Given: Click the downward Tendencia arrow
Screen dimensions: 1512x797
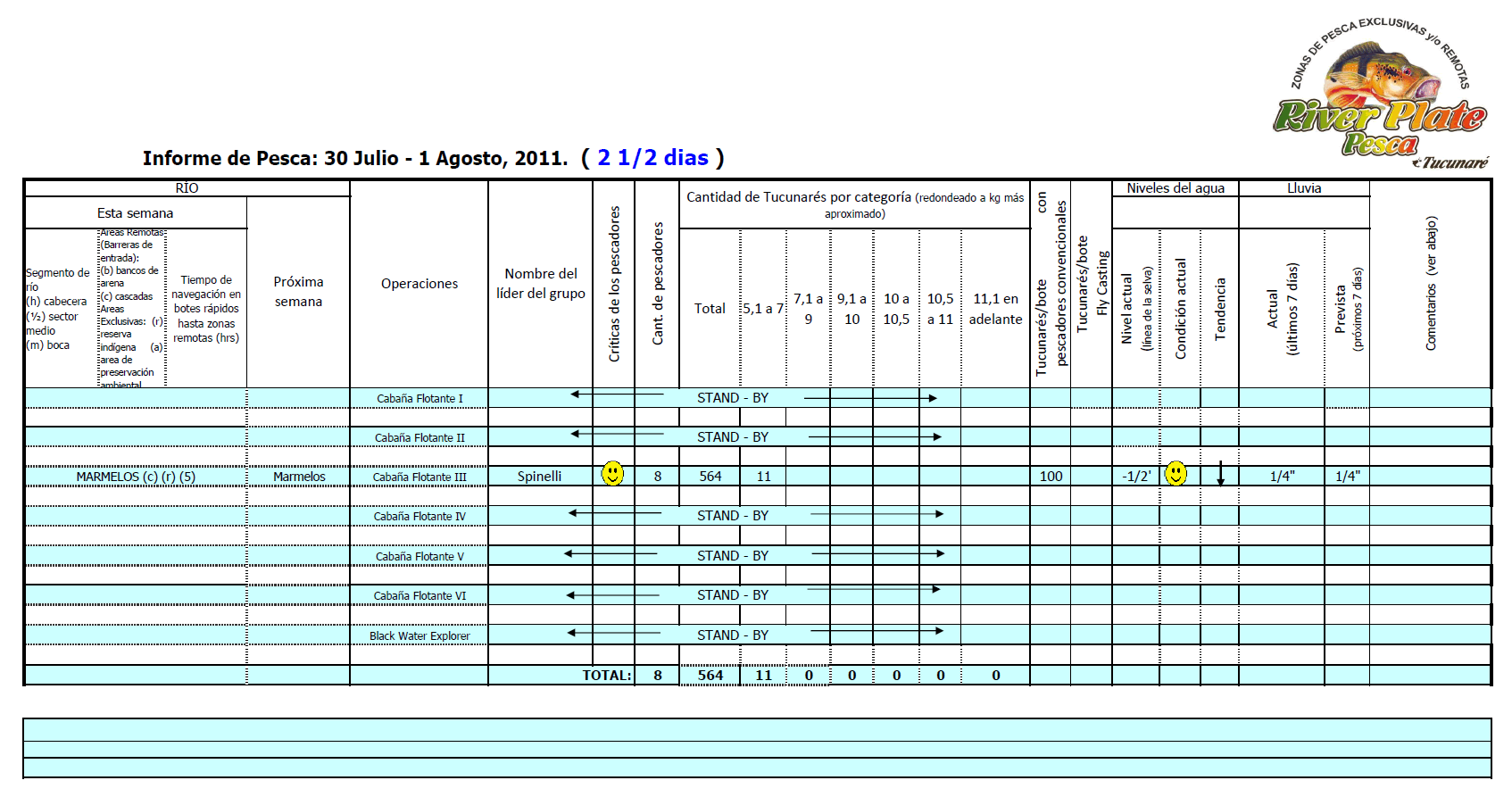Looking at the screenshot, I should (x=1220, y=474).
